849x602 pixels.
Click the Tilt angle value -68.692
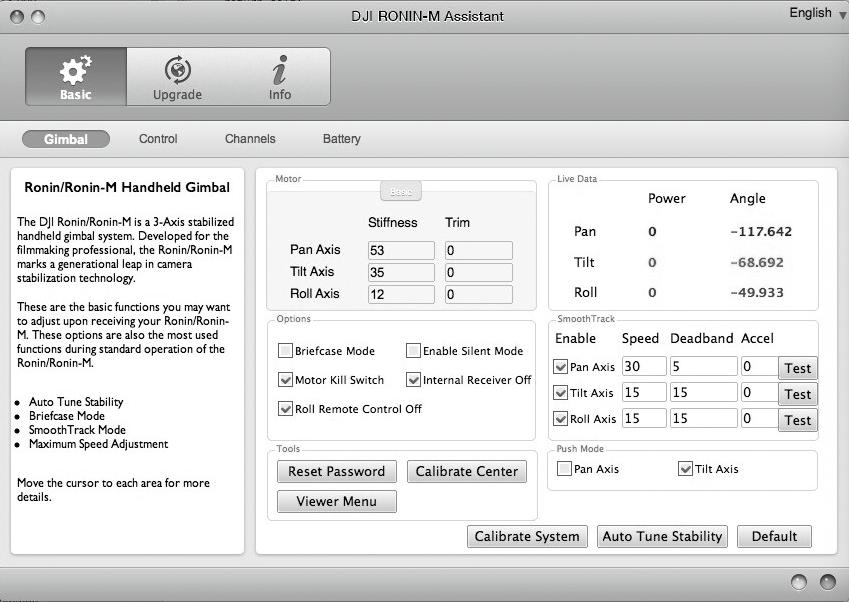tap(757, 263)
